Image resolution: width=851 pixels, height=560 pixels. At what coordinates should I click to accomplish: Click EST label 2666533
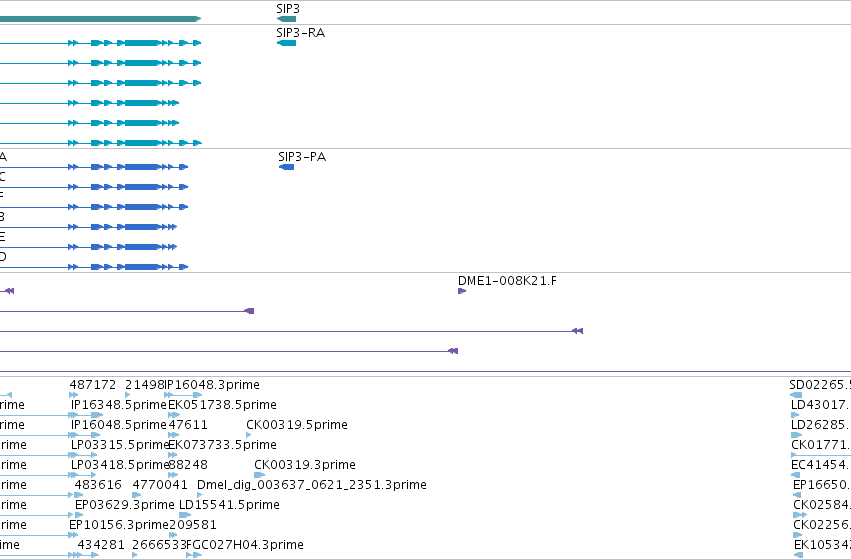[160, 545]
